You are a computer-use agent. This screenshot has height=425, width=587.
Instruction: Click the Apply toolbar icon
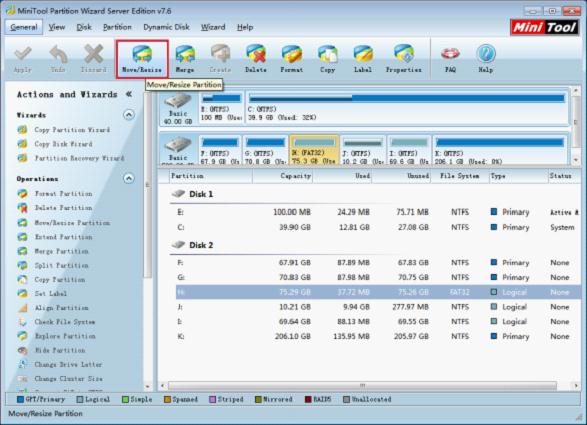(23, 59)
